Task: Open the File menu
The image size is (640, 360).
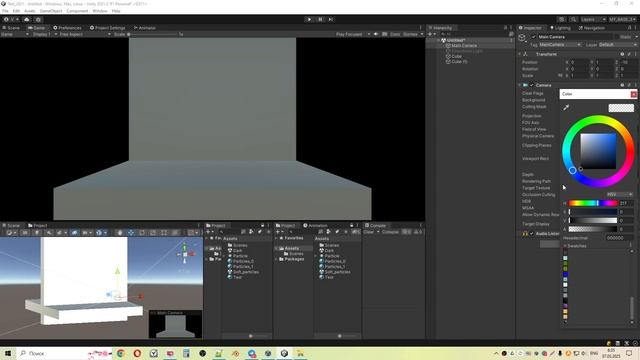Action: 5,11
